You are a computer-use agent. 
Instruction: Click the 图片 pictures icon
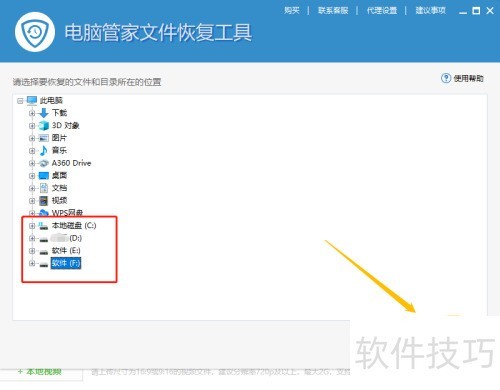point(44,138)
